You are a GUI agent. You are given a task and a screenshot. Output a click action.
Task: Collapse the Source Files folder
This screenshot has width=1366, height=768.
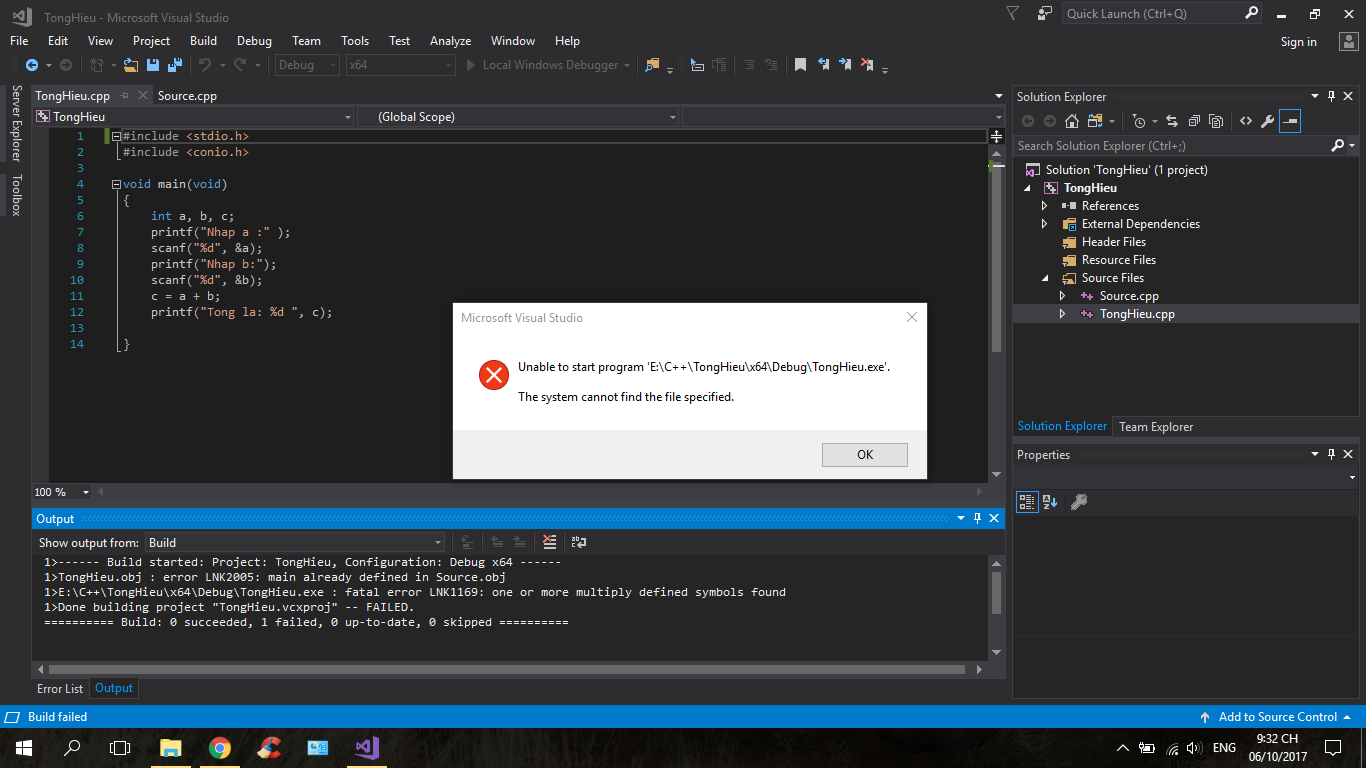coord(1045,278)
